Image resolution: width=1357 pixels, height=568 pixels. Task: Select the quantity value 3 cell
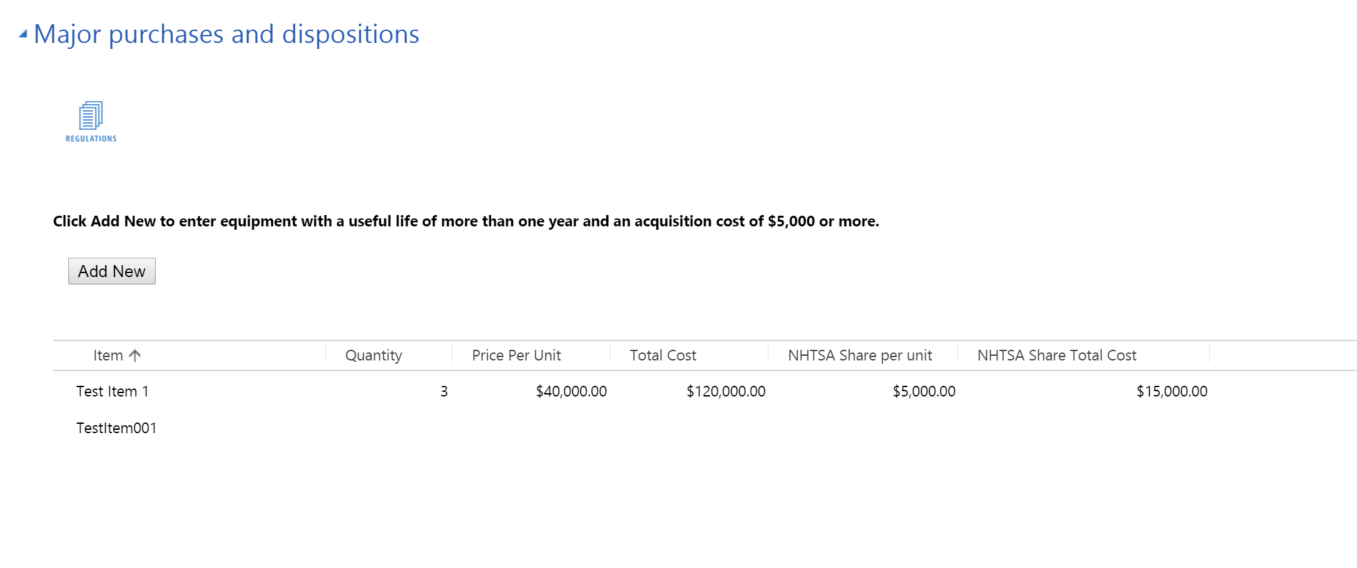pyautogui.click(x=444, y=392)
